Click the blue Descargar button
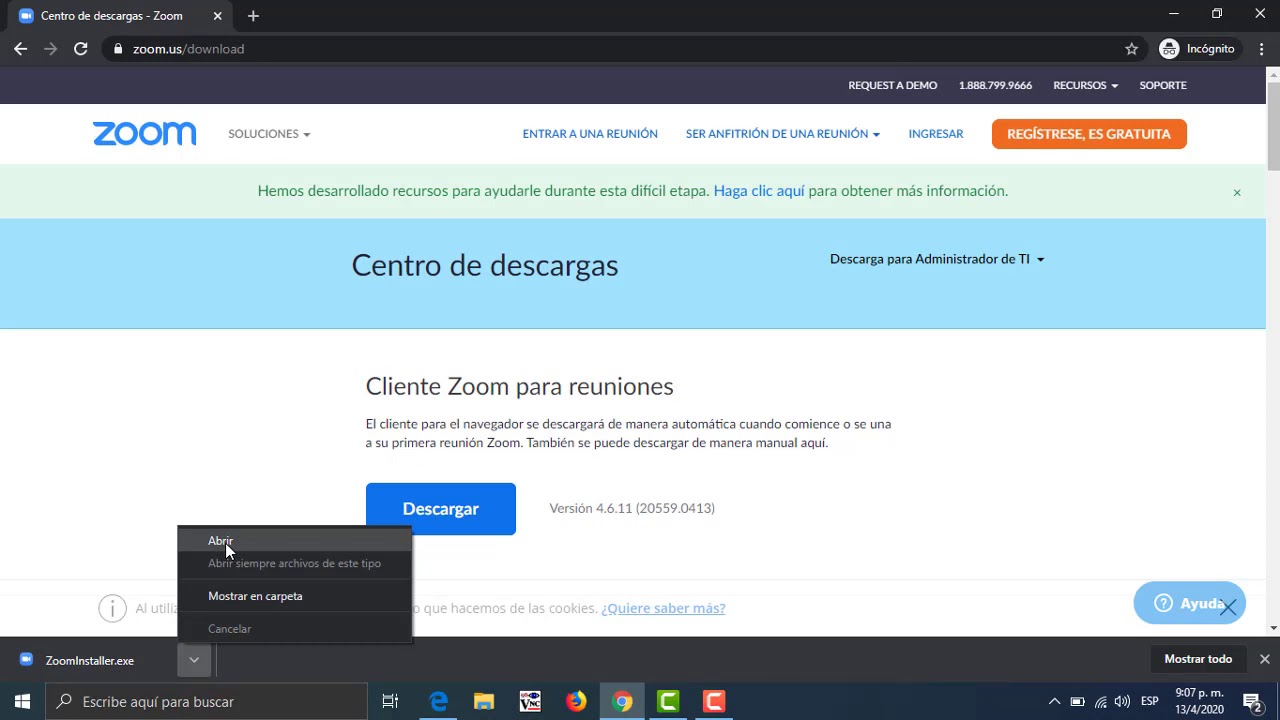The height and width of the screenshot is (720, 1280). (x=440, y=509)
